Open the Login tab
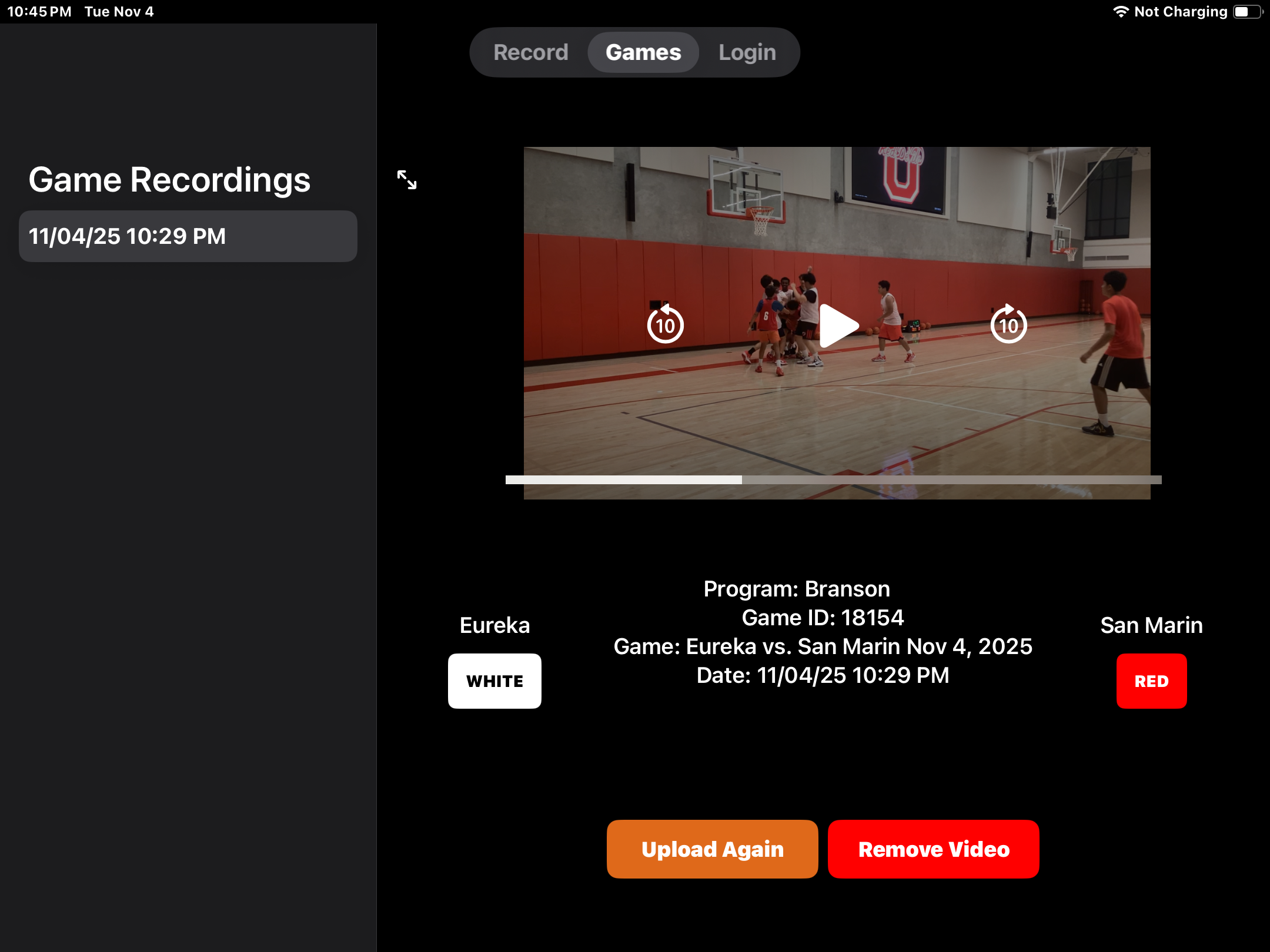 (x=747, y=52)
